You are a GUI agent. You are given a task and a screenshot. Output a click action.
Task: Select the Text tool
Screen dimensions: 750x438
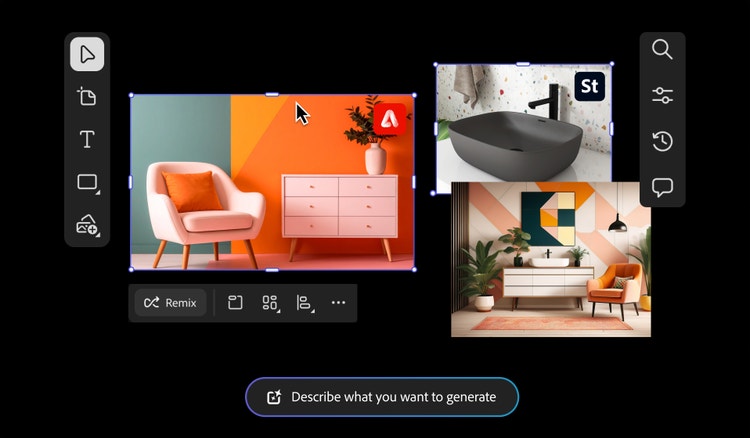pos(87,139)
